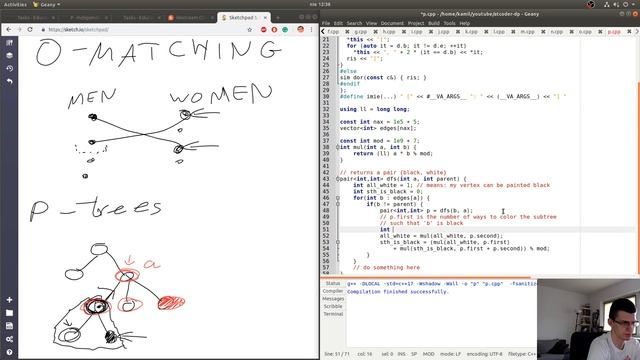Open the folder icon in Sketchpad sidebar
The width and height of the screenshot is (640, 360).
(9, 313)
